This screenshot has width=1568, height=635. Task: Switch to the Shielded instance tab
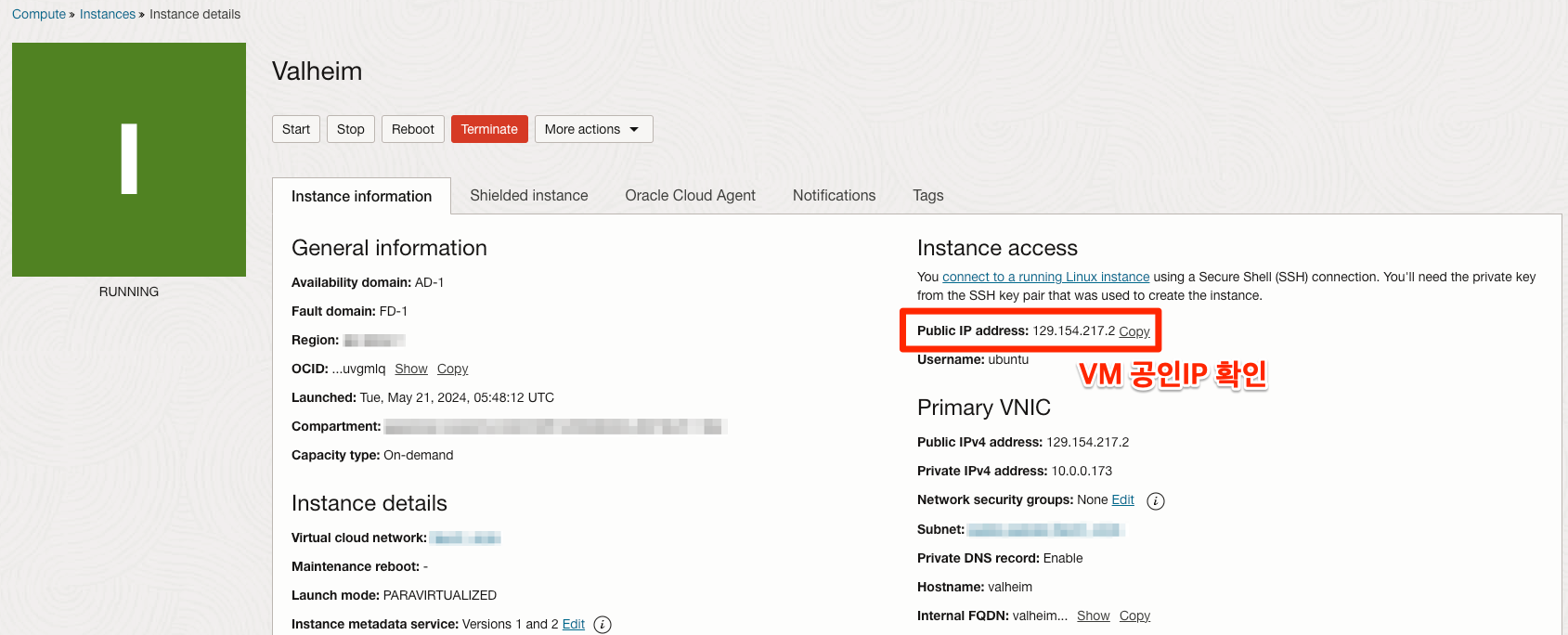pyautogui.click(x=529, y=195)
